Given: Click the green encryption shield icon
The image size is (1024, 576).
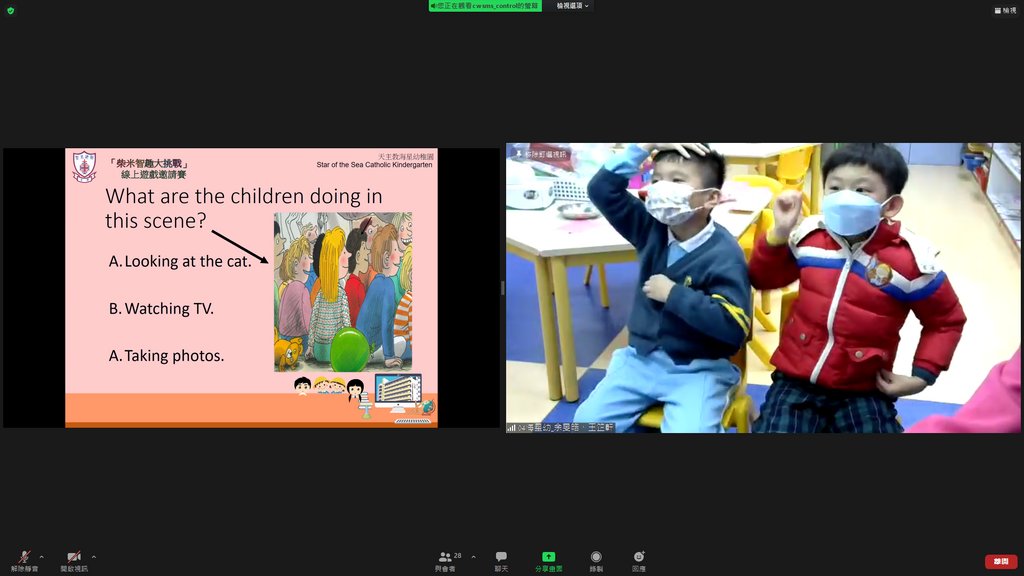Looking at the screenshot, I should [x=11, y=10].
